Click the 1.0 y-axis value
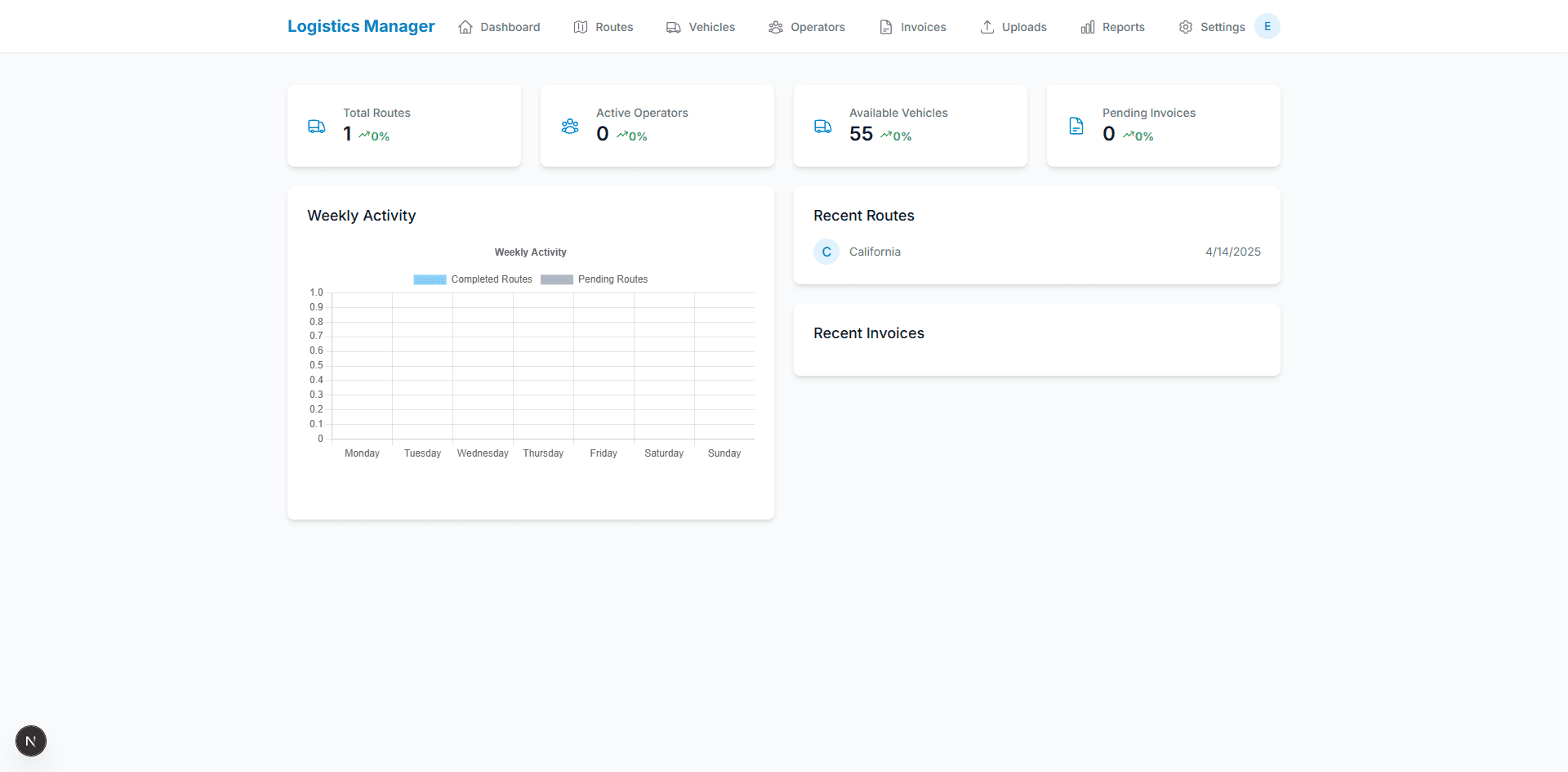The width and height of the screenshot is (1568, 772). [316, 292]
